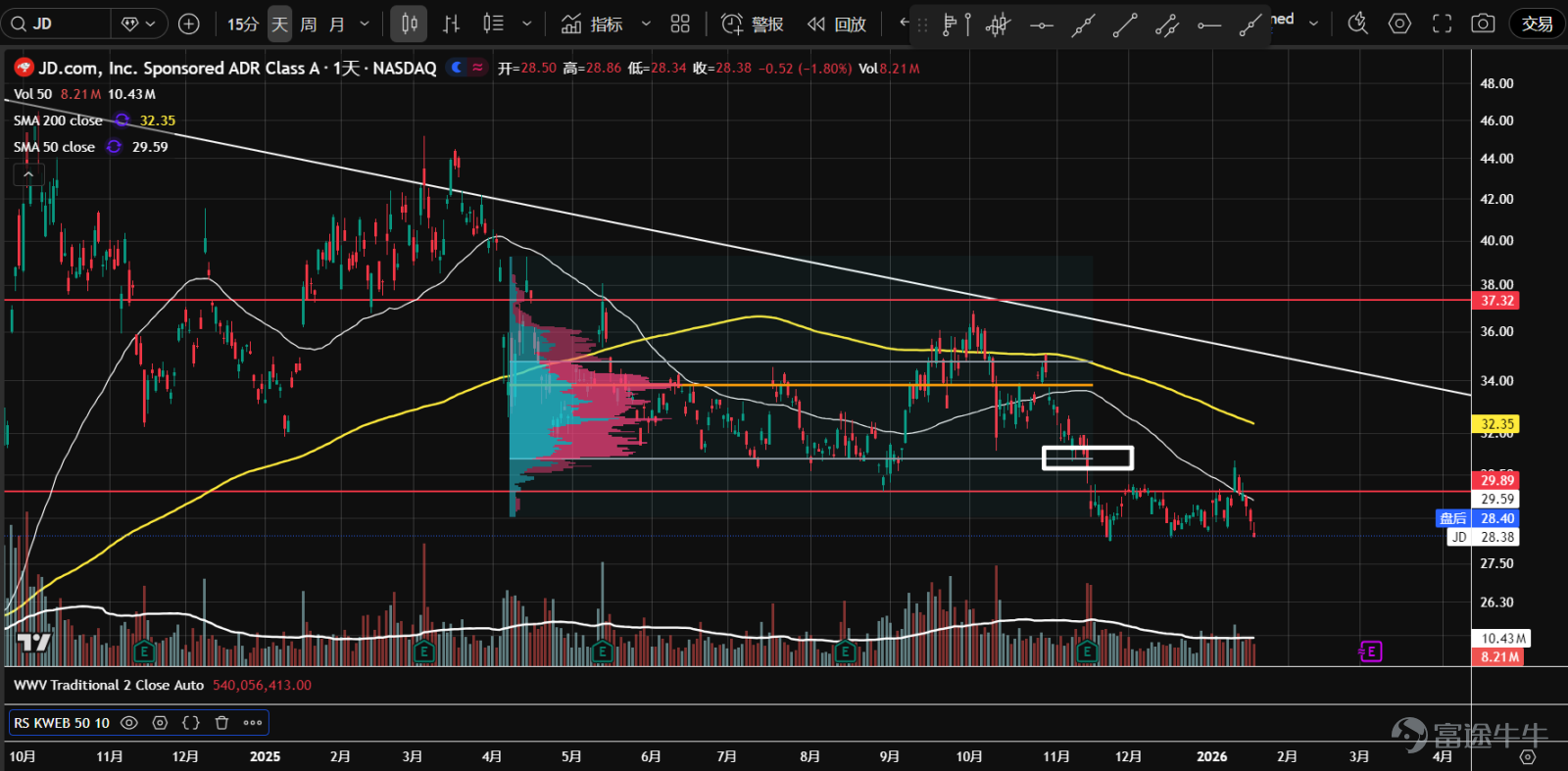Open quick search lightning icon
This screenshot has height=771, width=1568.
[x=1357, y=24]
